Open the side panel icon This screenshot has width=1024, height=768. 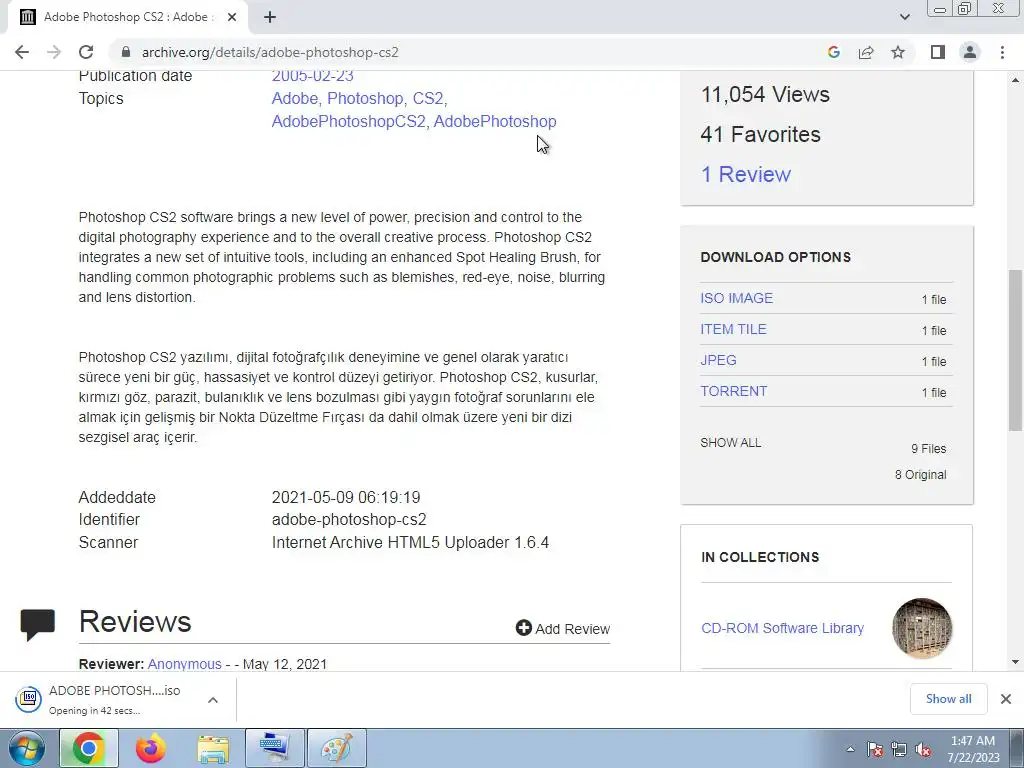pyautogui.click(x=938, y=52)
